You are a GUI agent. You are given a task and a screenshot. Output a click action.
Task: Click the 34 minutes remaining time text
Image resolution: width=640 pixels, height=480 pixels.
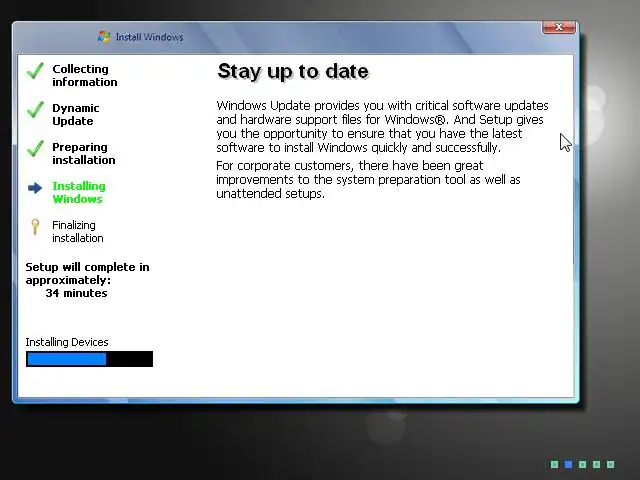click(x=76, y=293)
